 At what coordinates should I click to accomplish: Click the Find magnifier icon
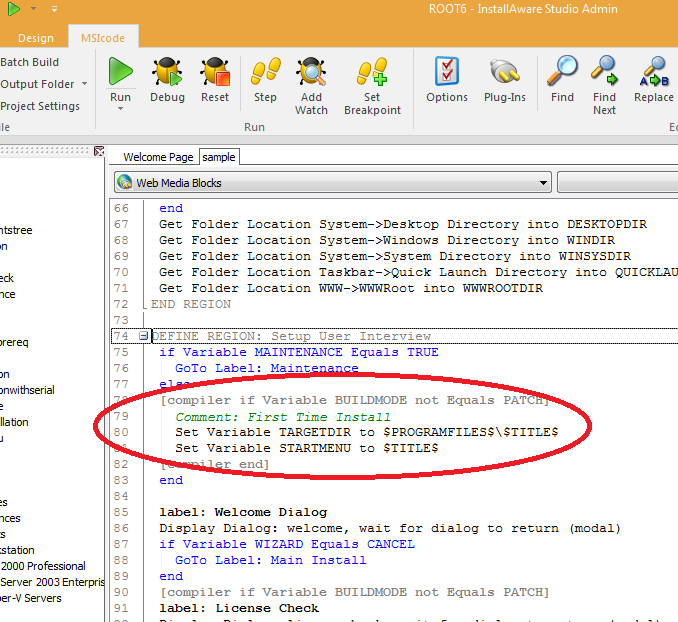(x=562, y=71)
